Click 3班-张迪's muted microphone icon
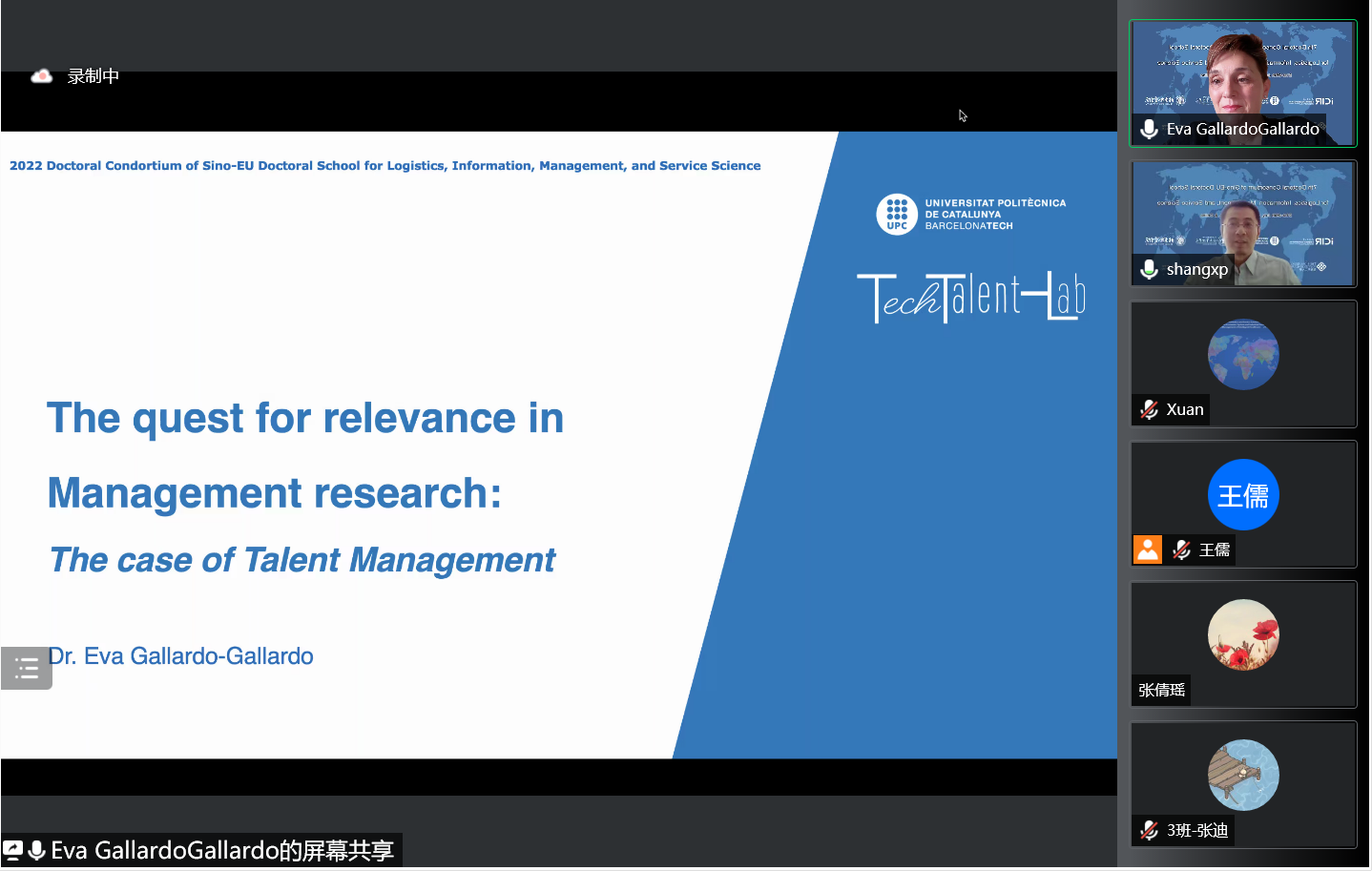1372x871 pixels. click(1149, 830)
